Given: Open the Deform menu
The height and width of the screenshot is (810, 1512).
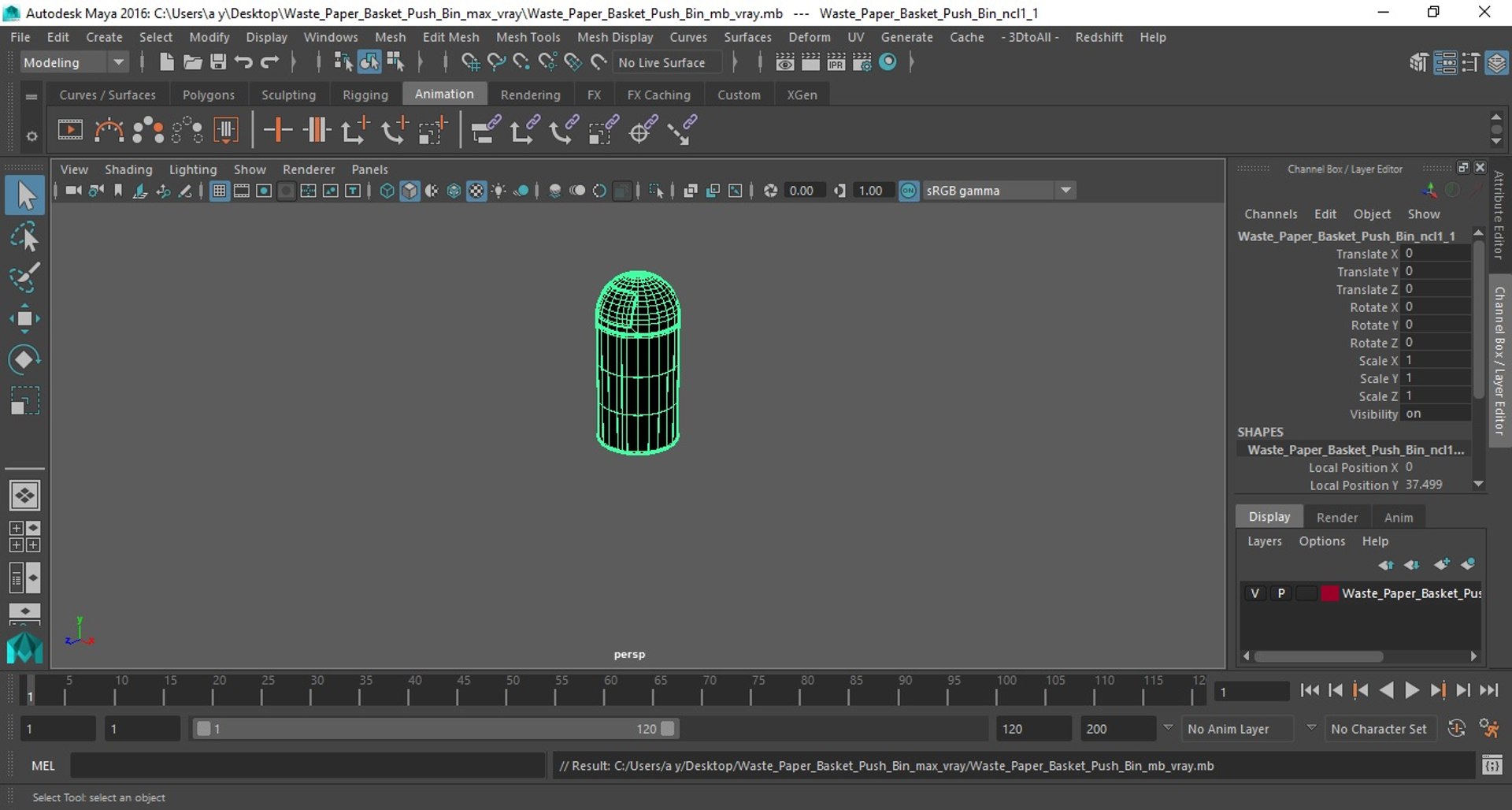Looking at the screenshot, I should coord(809,37).
